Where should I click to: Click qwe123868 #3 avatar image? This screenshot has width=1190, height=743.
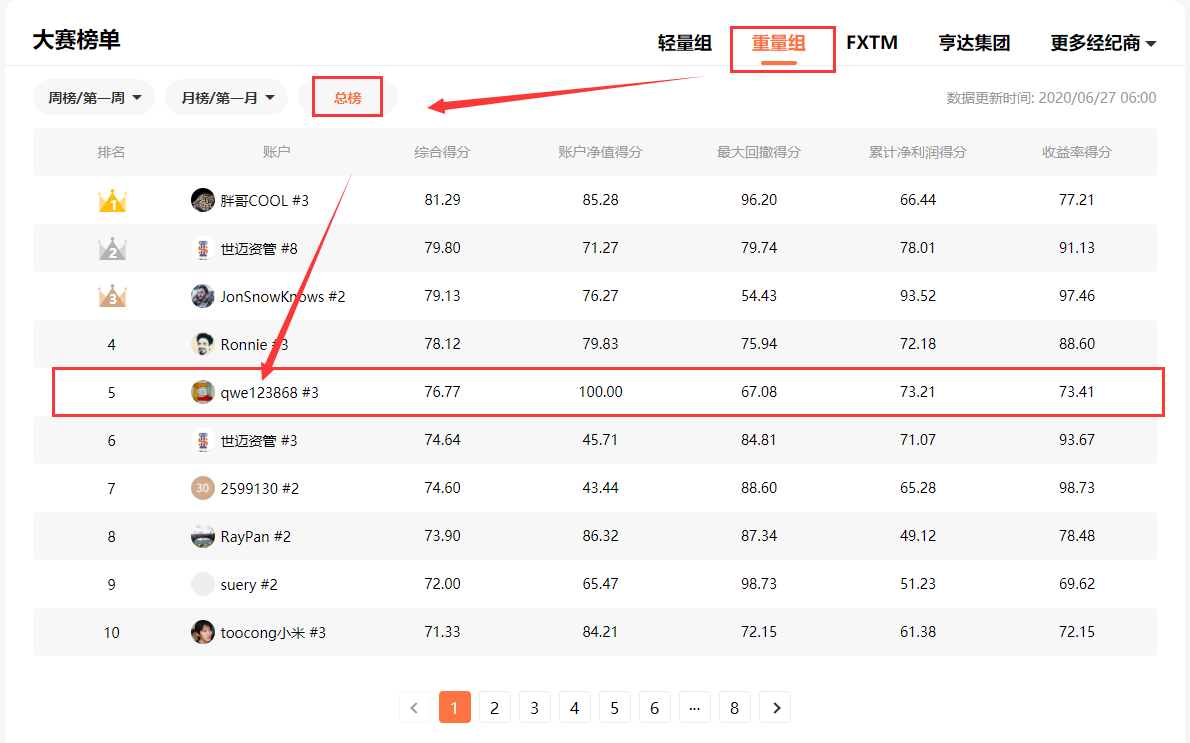[203, 392]
